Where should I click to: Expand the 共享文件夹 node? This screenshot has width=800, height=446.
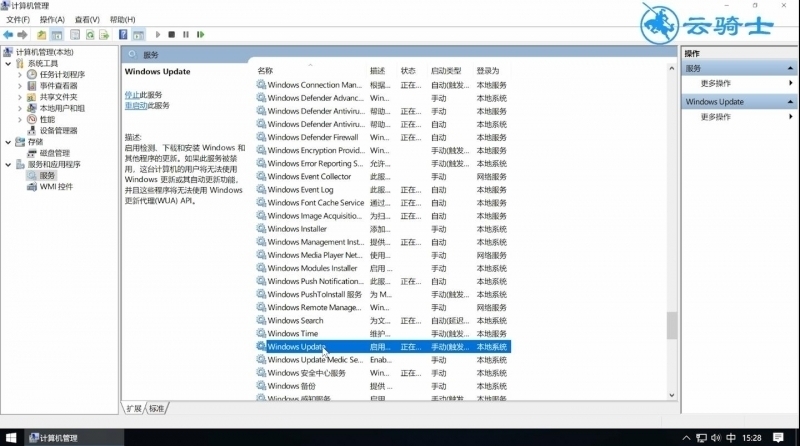coord(20,97)
